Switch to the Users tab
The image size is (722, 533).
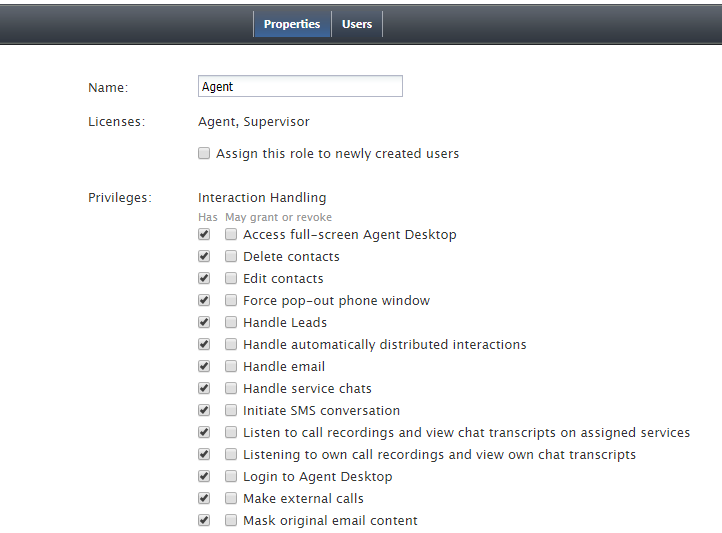coord(357,24)
